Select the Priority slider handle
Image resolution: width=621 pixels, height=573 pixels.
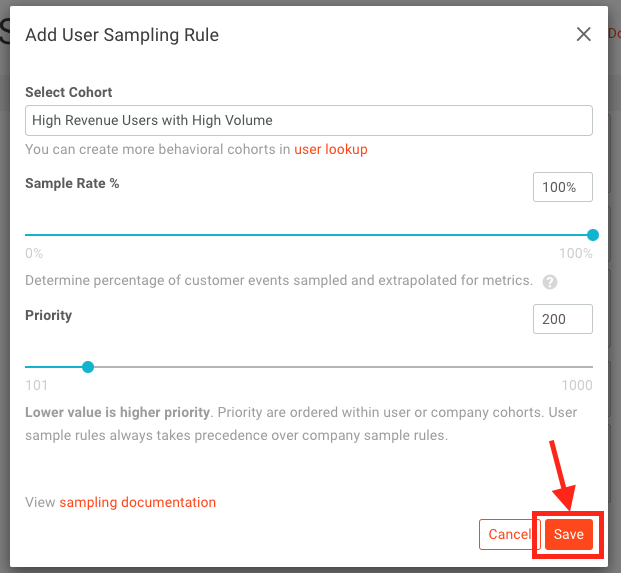pos(88,367)
